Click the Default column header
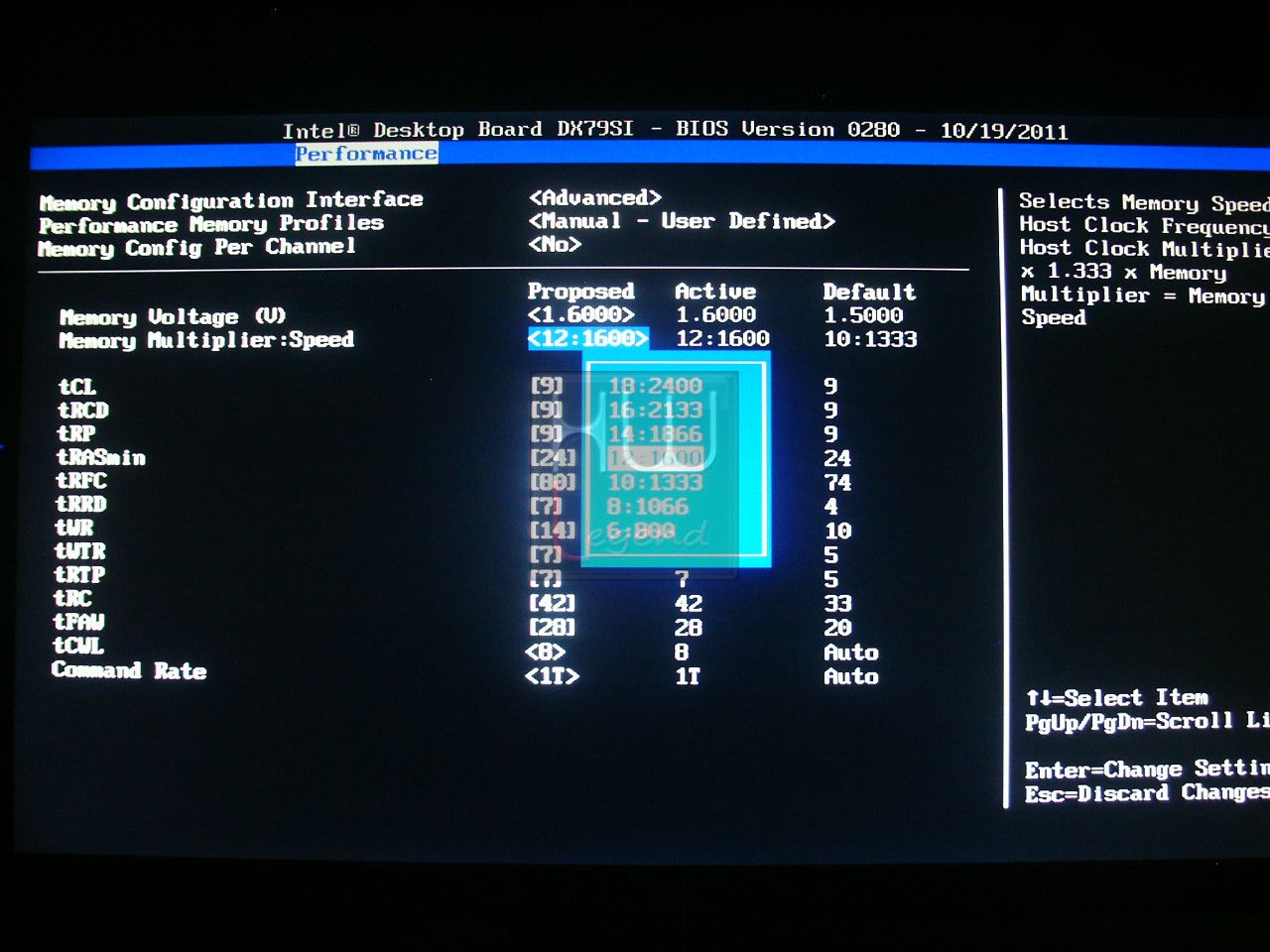Screen dimensions: 1270x952 pyautogui.click(x=869, y=292)
